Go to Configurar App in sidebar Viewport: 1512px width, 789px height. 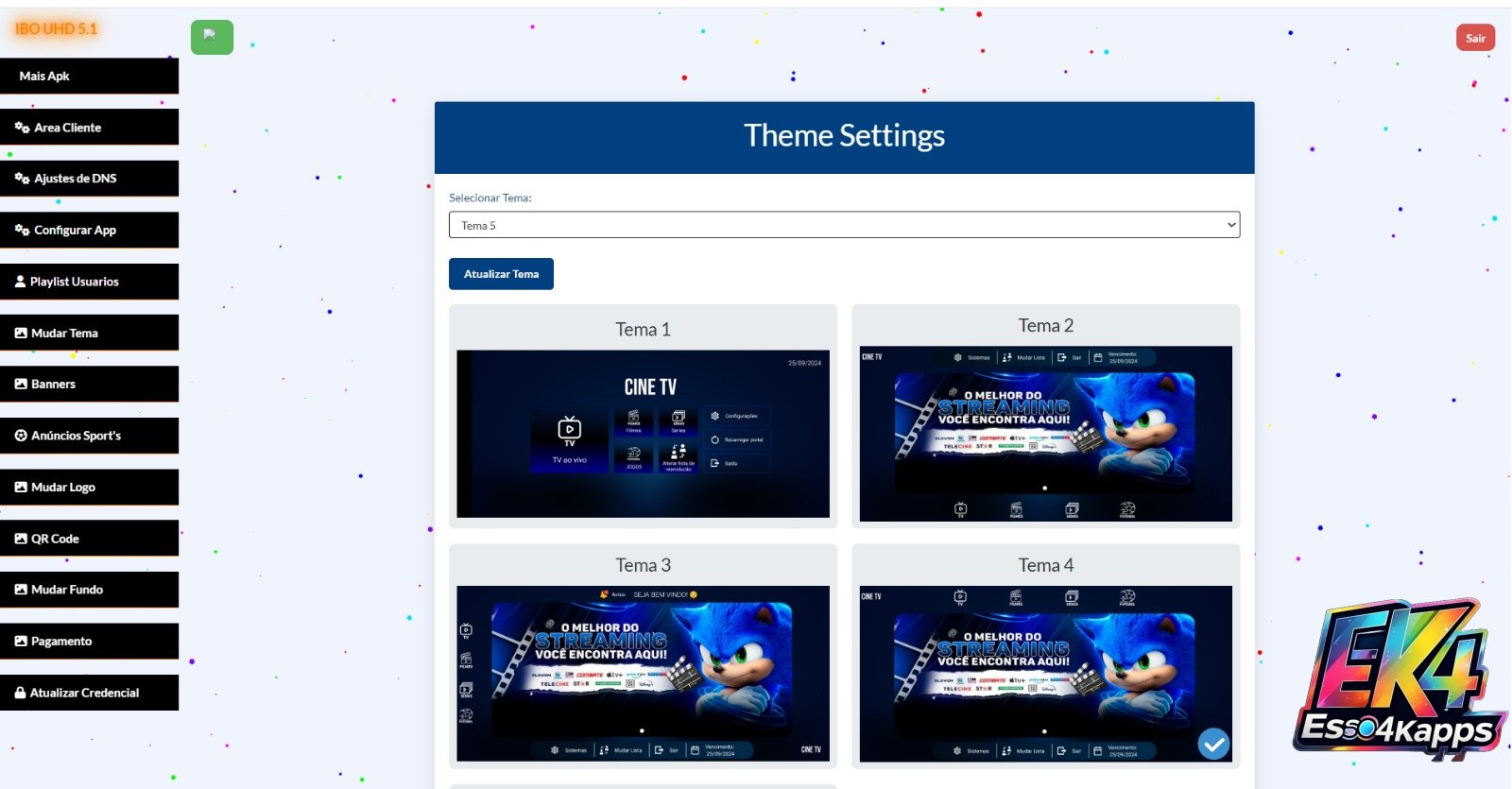pyautogui.click(x=89, y=230)
